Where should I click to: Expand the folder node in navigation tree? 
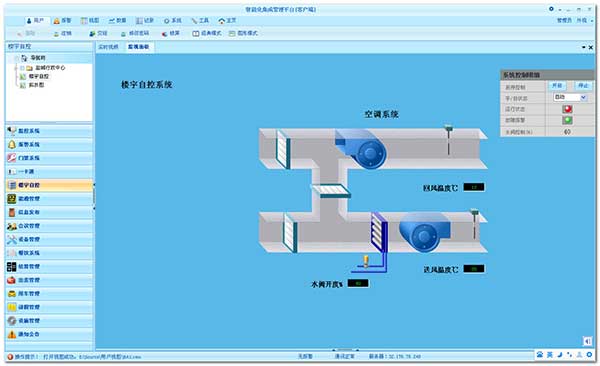[16, 68]
